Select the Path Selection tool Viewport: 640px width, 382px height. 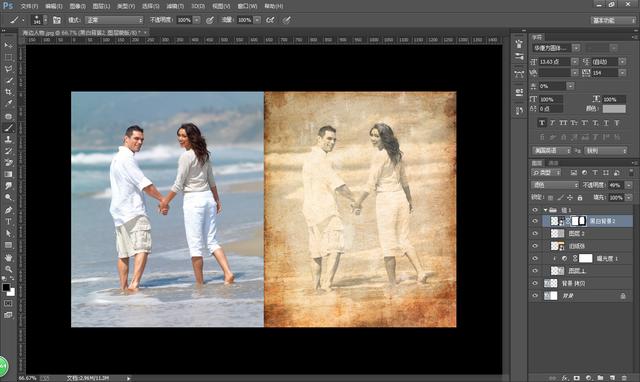[8, 233]
